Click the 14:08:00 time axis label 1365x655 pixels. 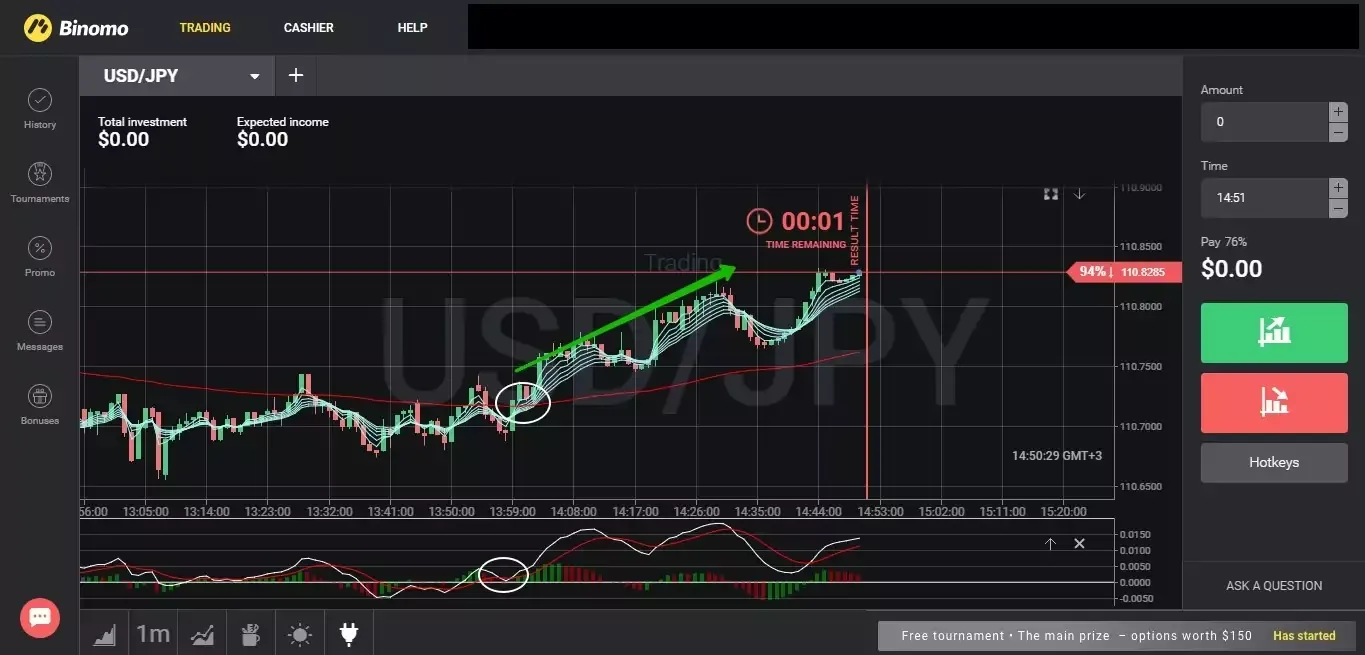[x=574, y=511]
